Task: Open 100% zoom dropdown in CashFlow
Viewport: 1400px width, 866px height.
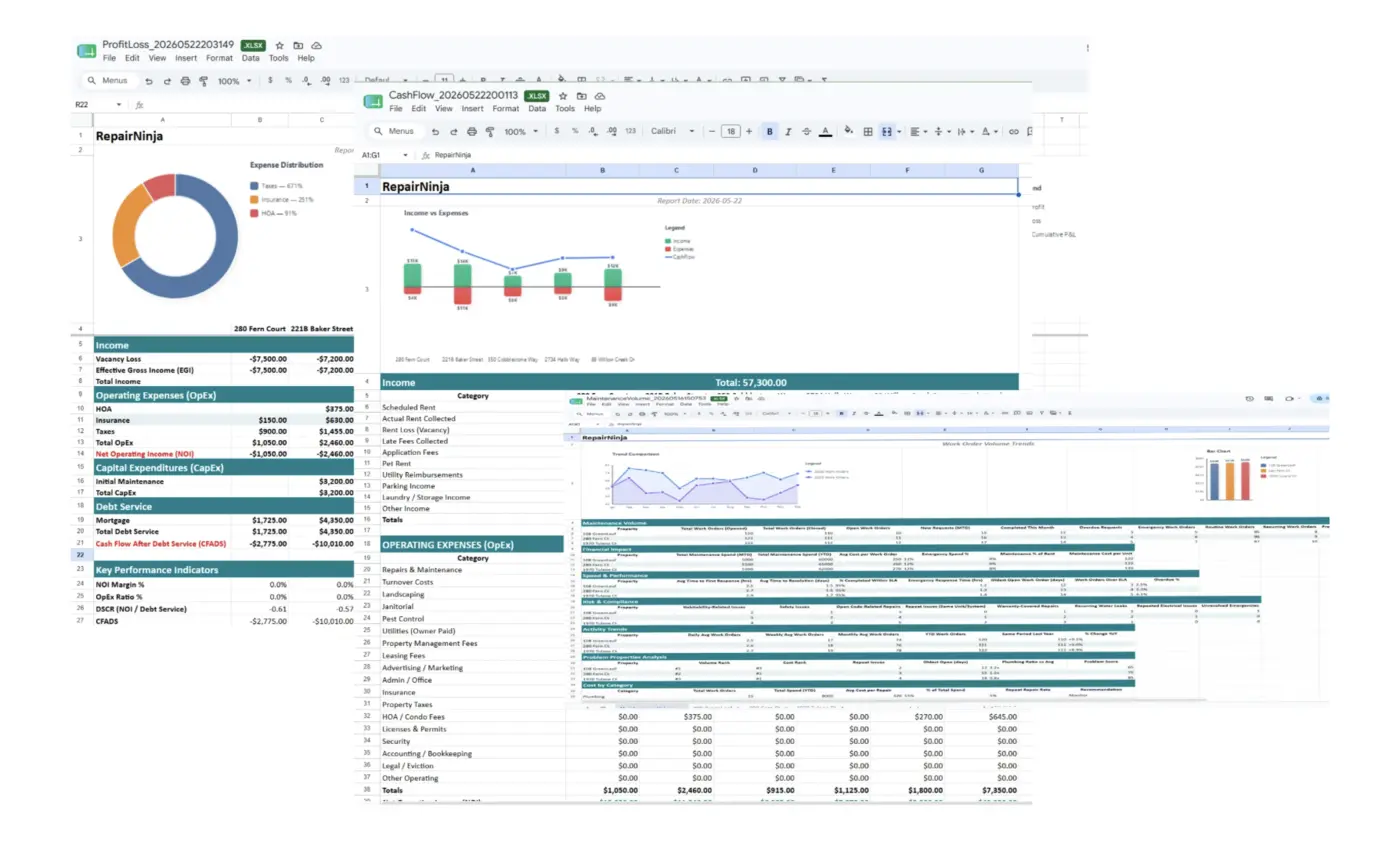Action: (521, 131)
